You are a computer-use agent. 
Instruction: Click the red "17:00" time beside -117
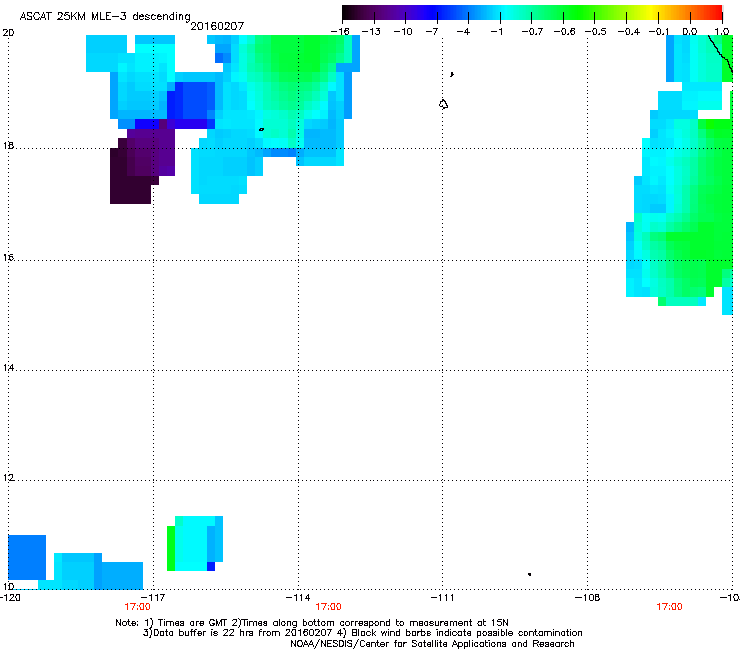137,607
